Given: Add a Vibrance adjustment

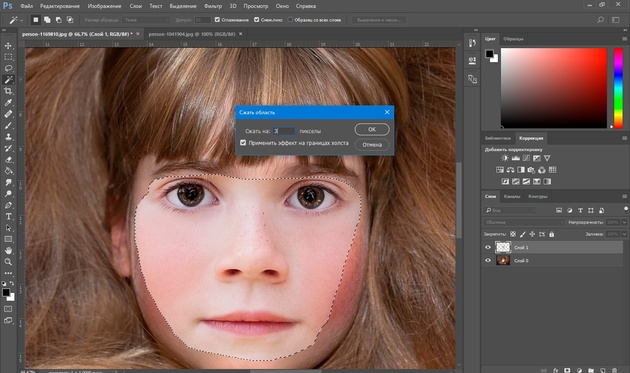Looking at the screenshot, I should tap(547, 158).
